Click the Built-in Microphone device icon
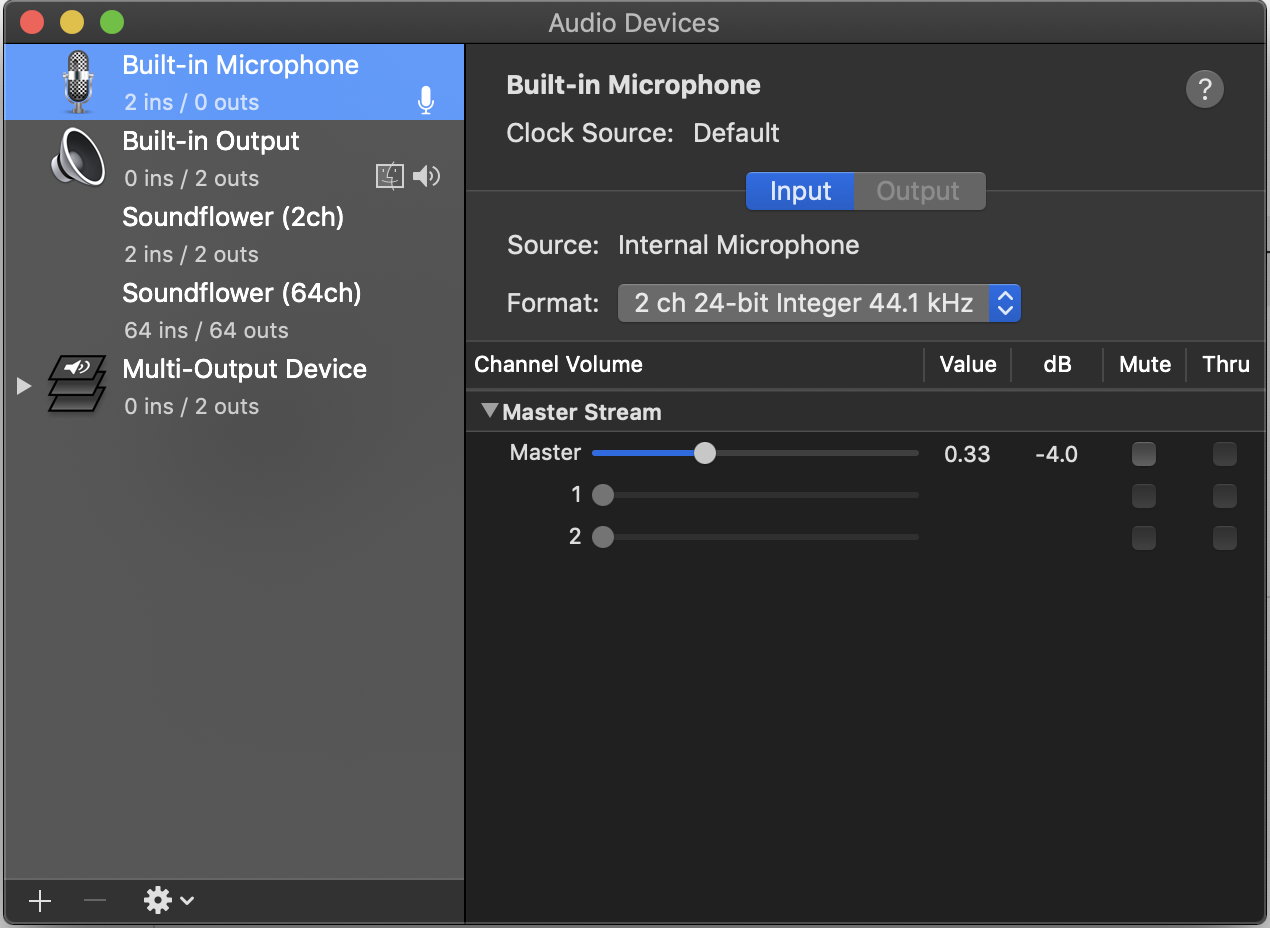Image resolution: width=1270 pixels, height=928 pixels. 77,82
